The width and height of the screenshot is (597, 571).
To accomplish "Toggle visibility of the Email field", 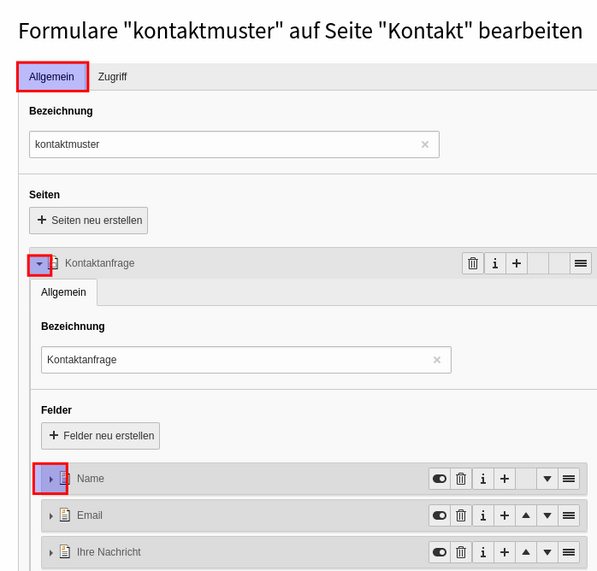I will click(439, 515).
